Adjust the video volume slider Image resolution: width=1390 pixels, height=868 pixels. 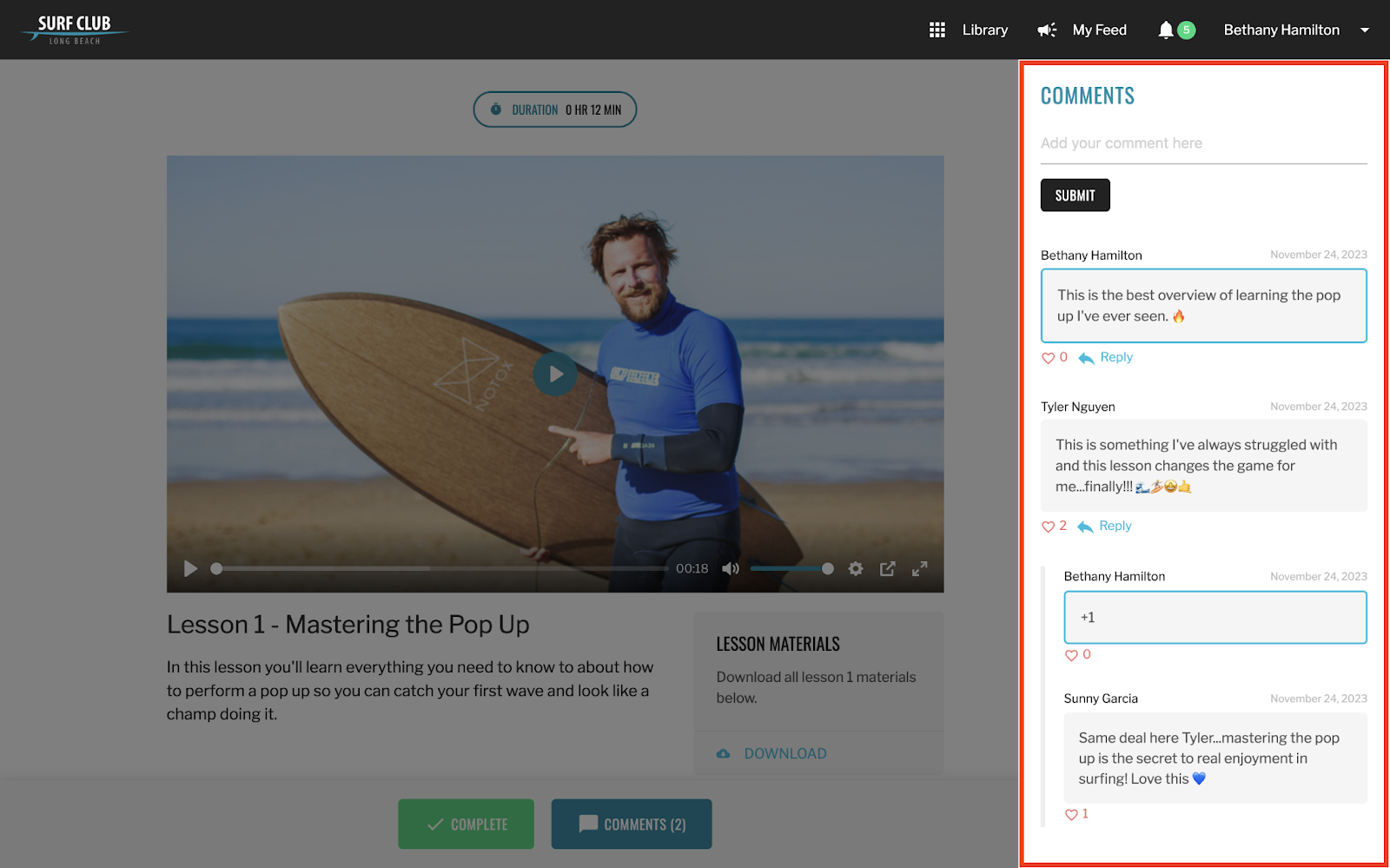click(x=791, y=568)
